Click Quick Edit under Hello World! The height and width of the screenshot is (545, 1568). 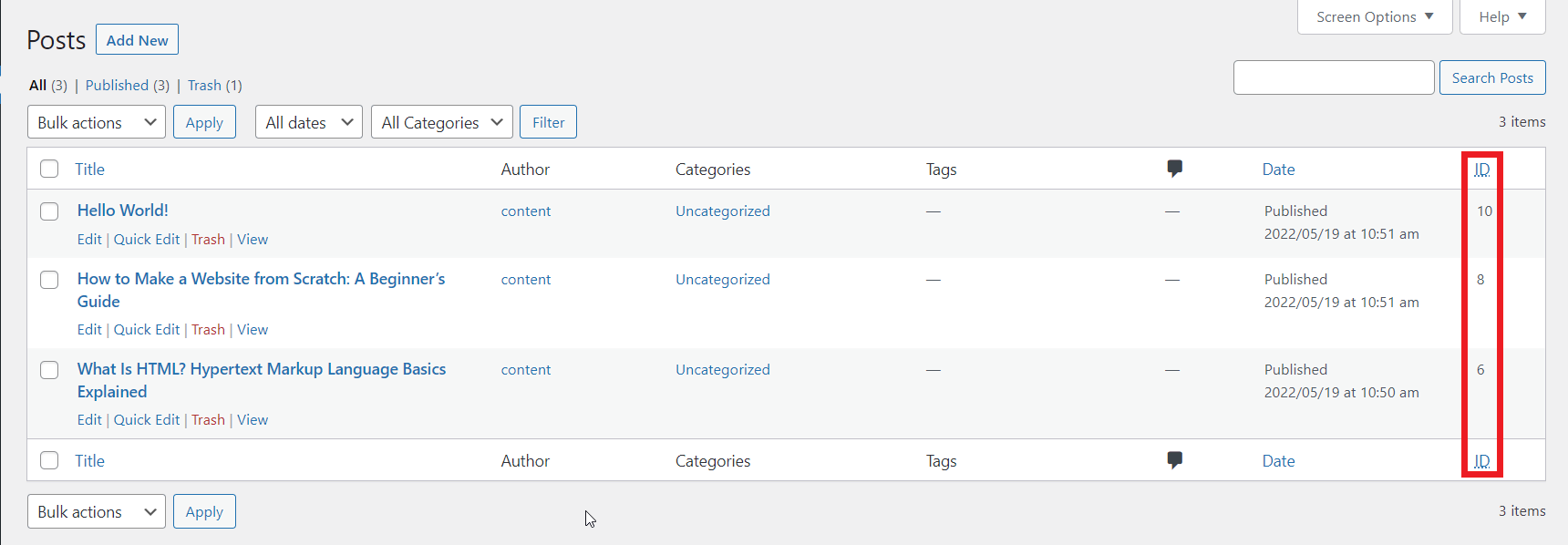[147, 240]
